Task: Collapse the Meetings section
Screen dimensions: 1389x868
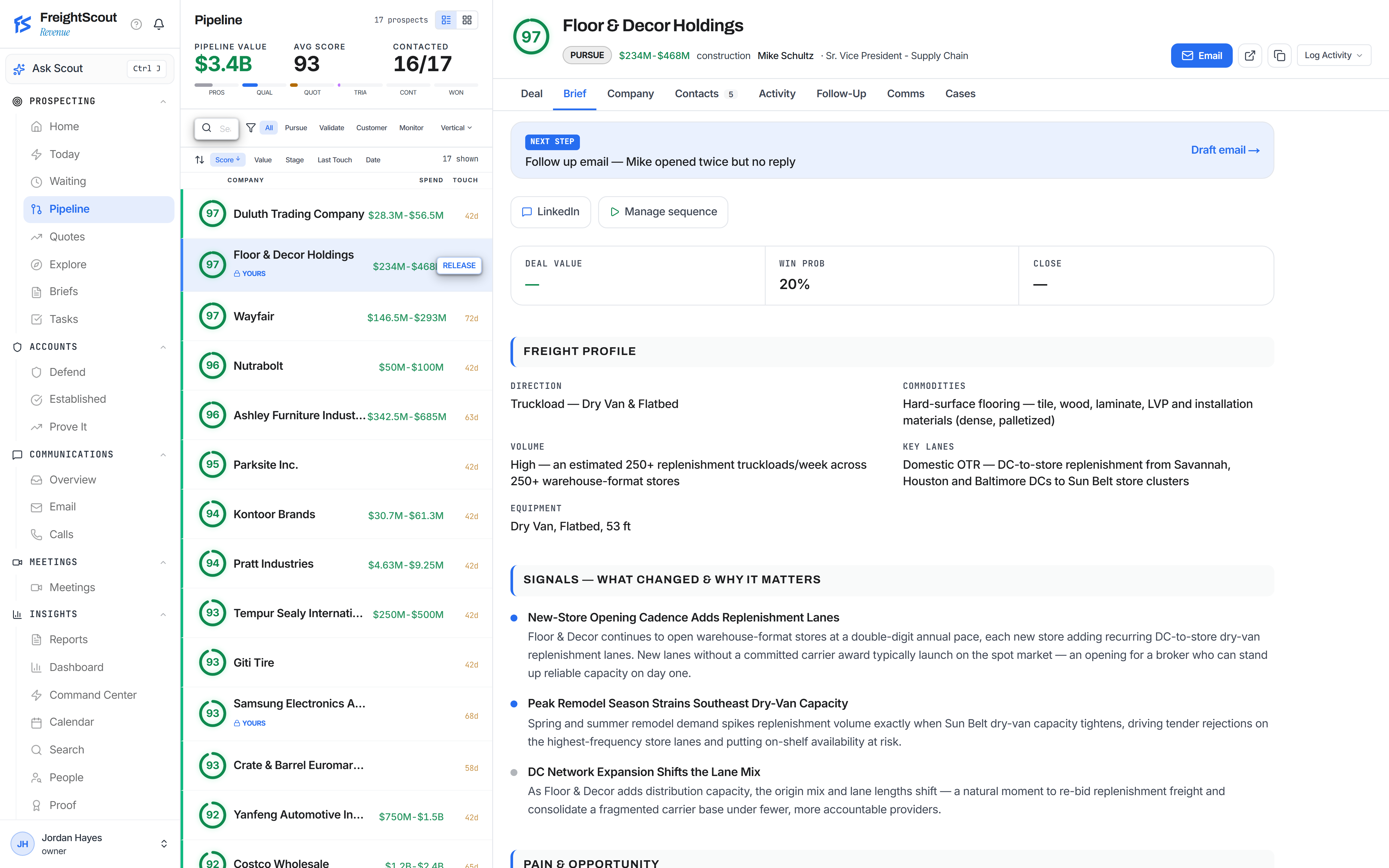Action: [x=163, y=562]
